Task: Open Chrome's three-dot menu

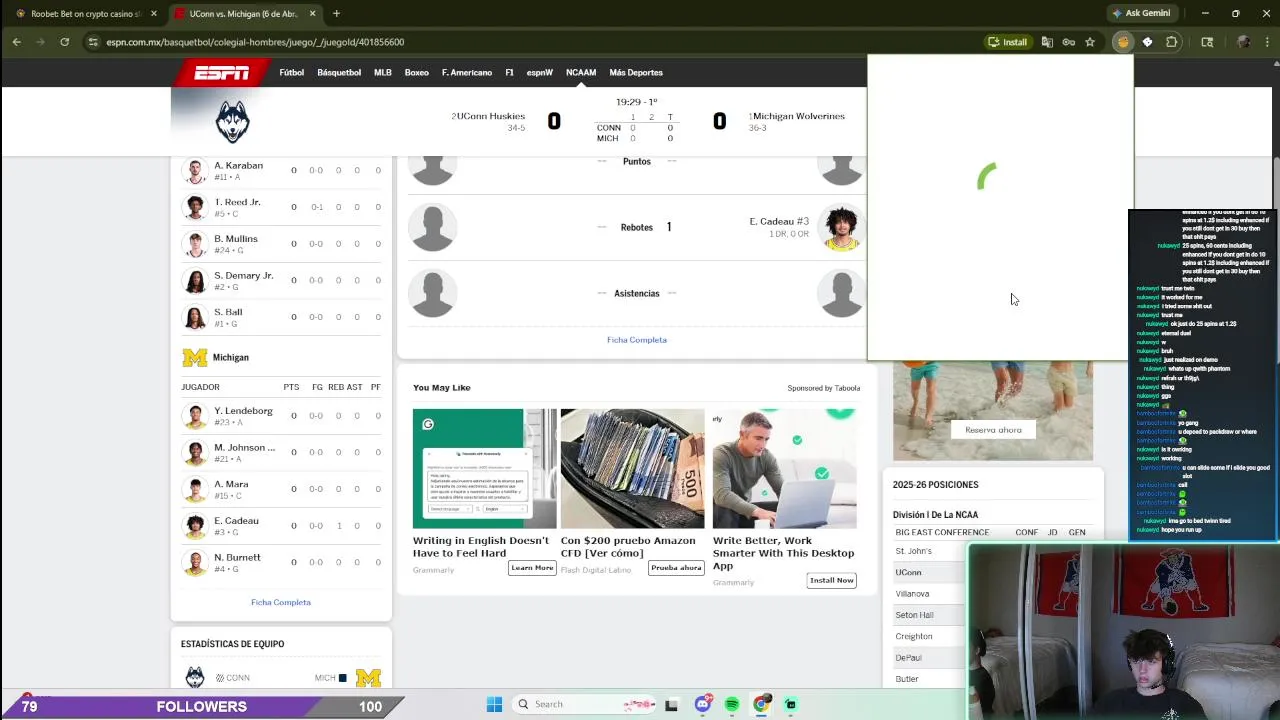Action: (1266, 42)
